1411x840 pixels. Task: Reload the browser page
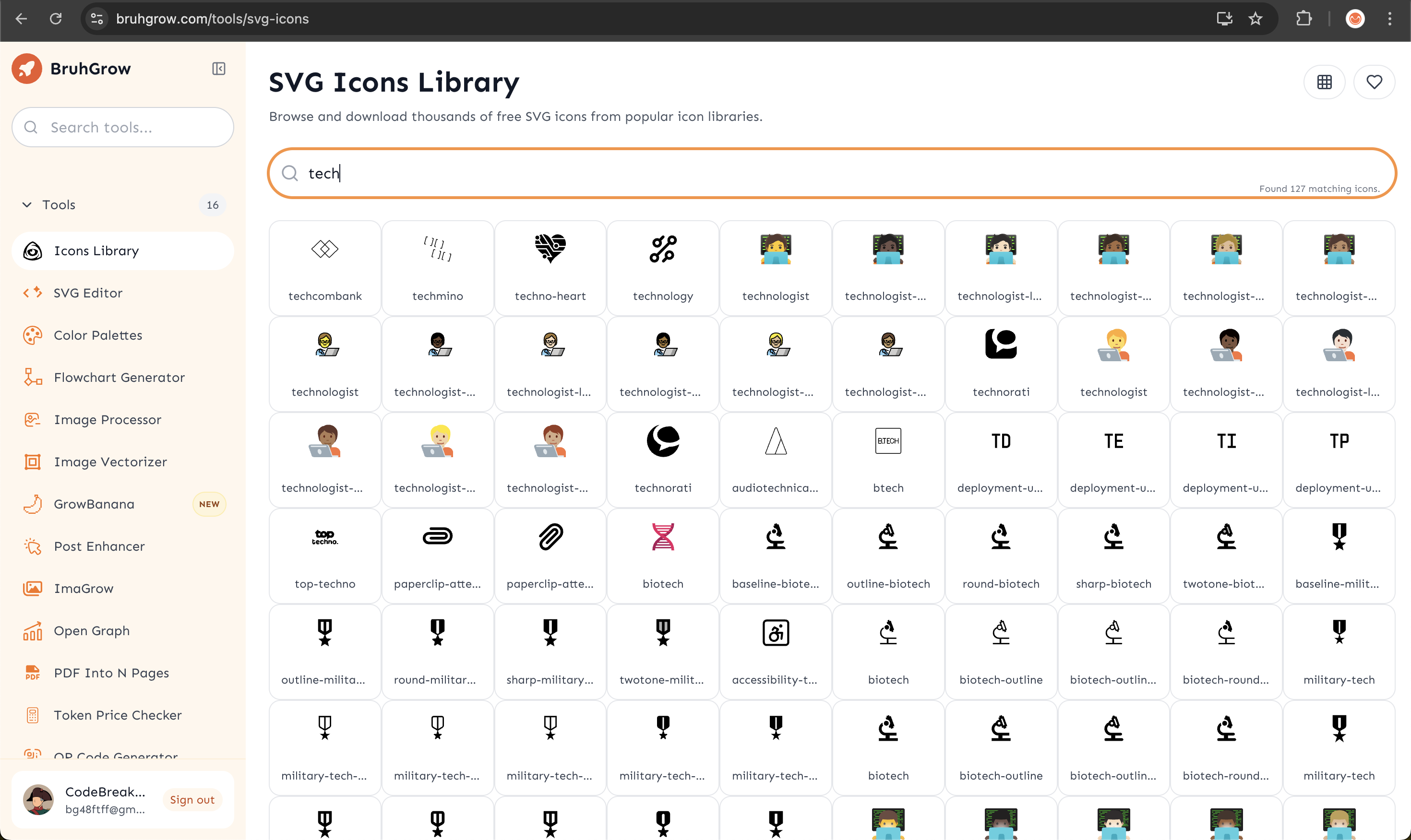56,19
